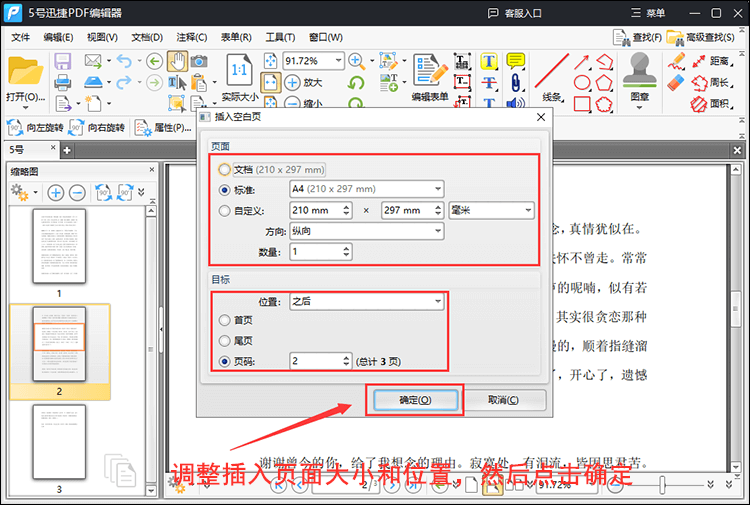Image resolution: width=750 pixels, height=505 pixels.
Task: Open a file with the folder icon
Action: tap(25, 72)
